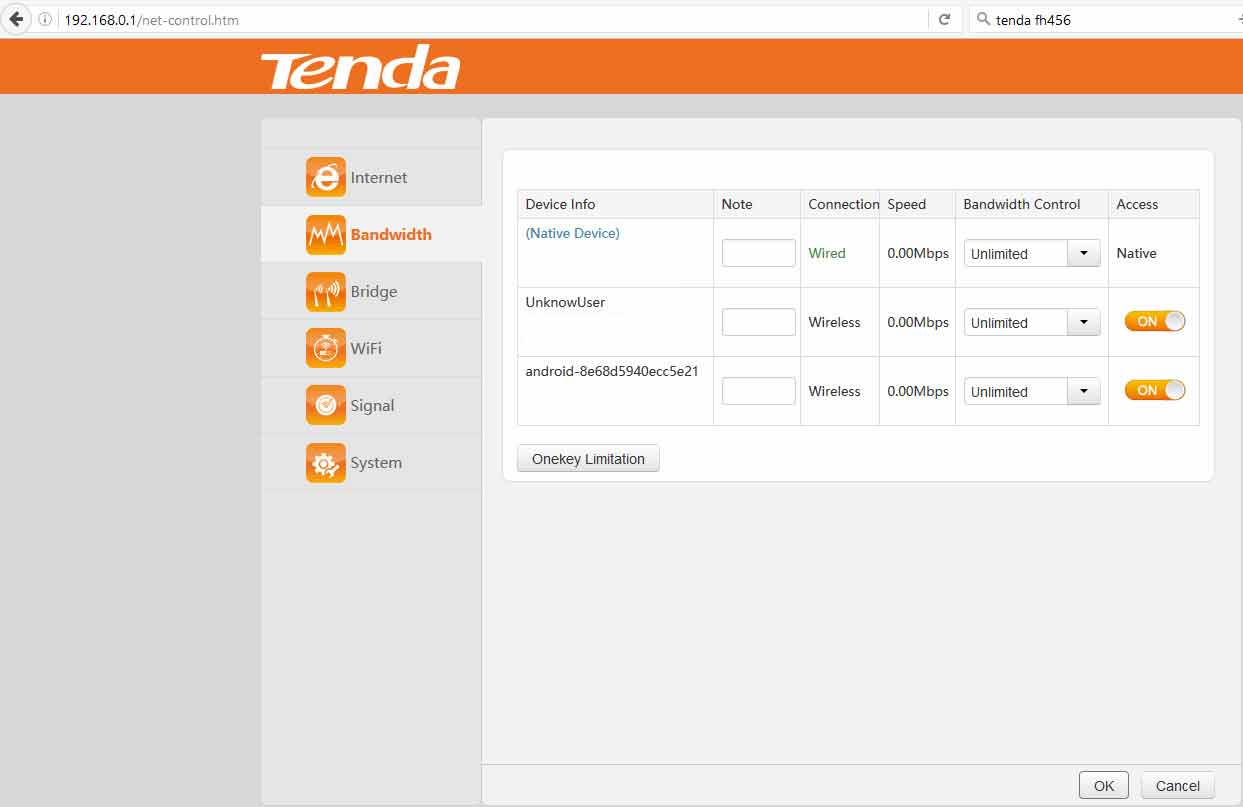The height and width of the screenshot is (807, 1243).
Task: Click the Bridge antenna icon
Action: point(326,291)
